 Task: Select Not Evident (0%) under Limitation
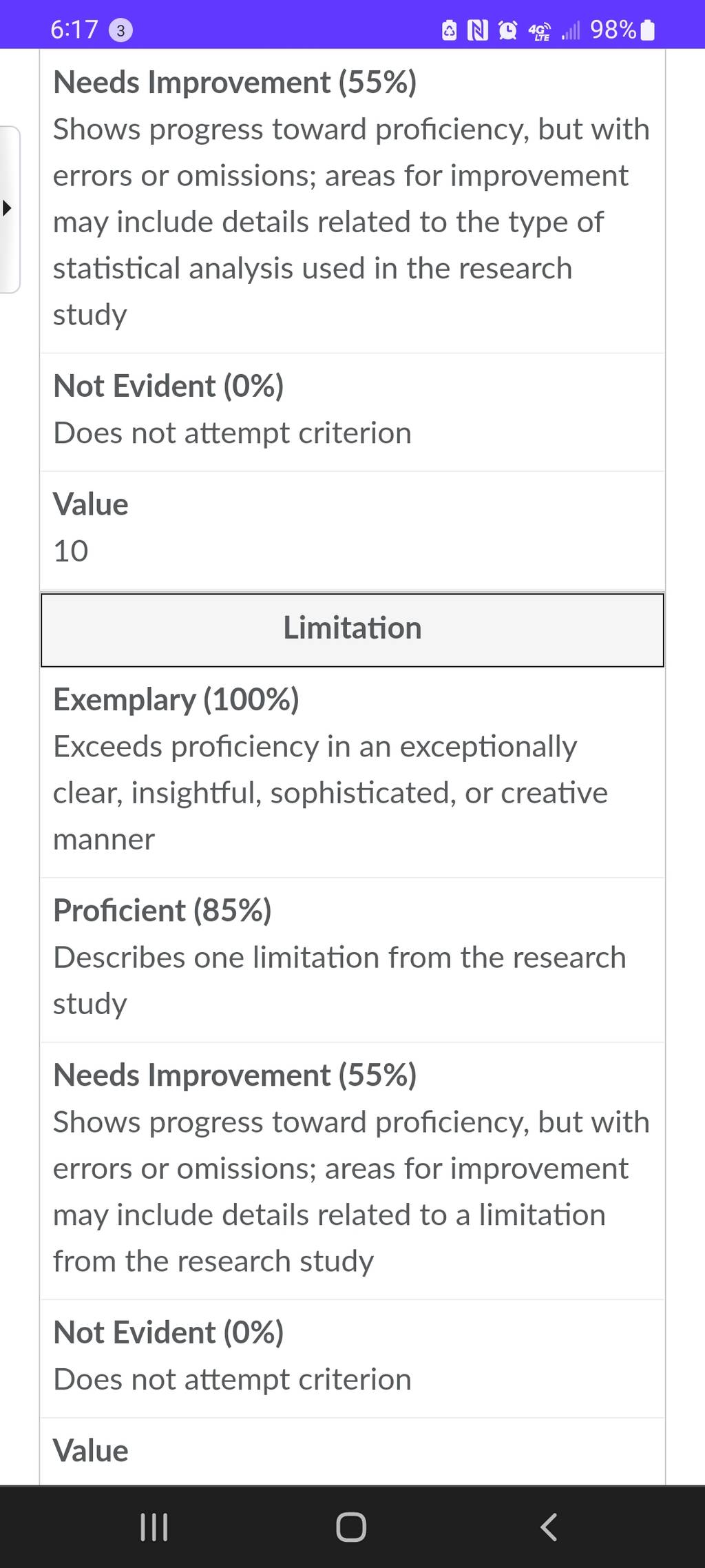click(352, 1359)
